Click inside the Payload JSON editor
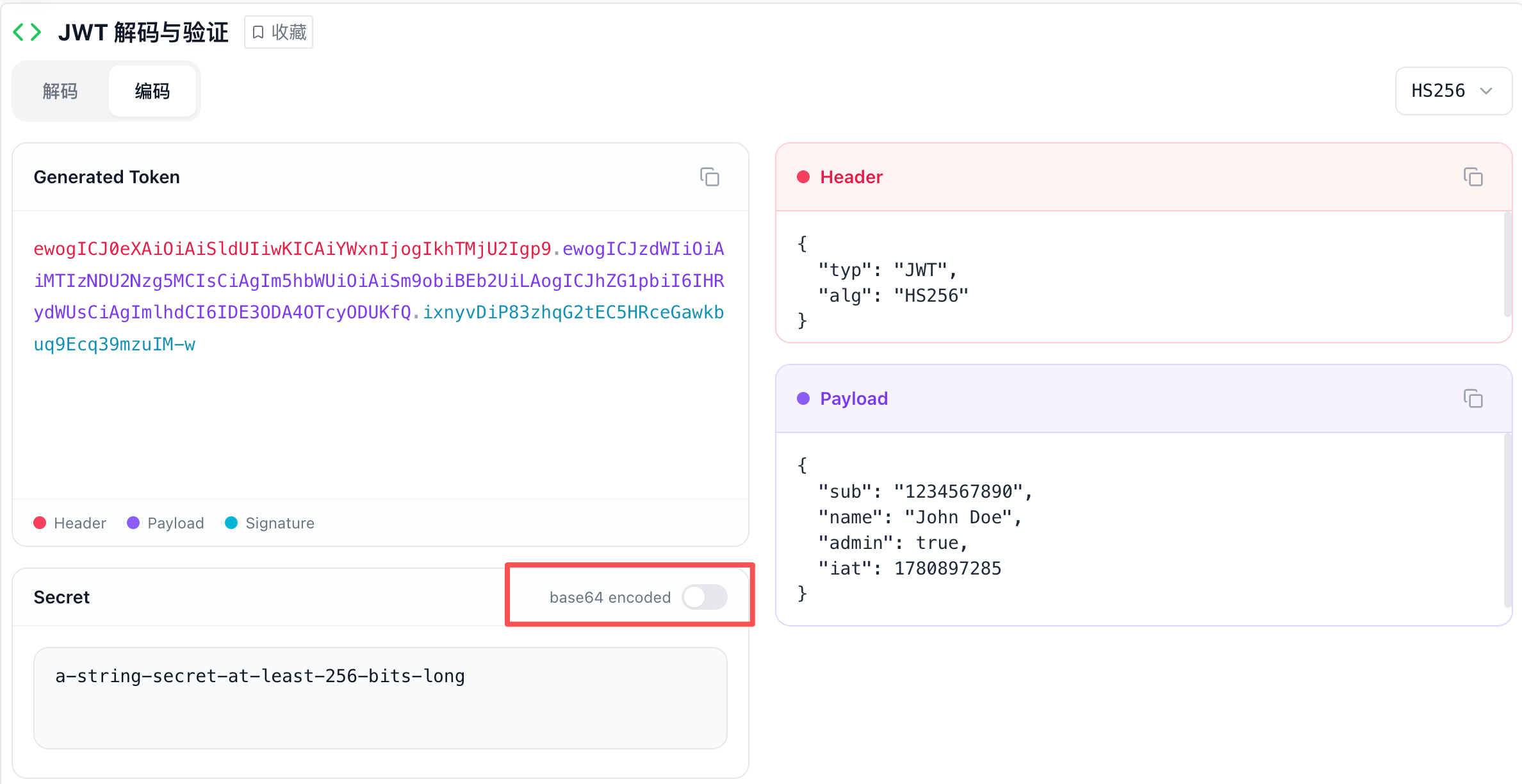 (1139, 529)
